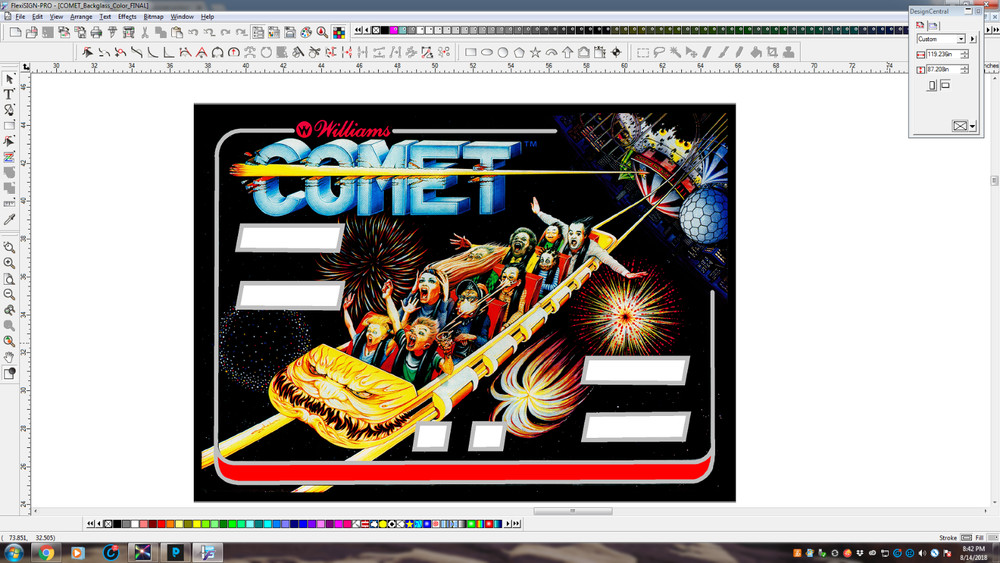Switch to portrait orientation in DesignCentral
This screenshot has height=563, width=1000.
pos(932,85)
